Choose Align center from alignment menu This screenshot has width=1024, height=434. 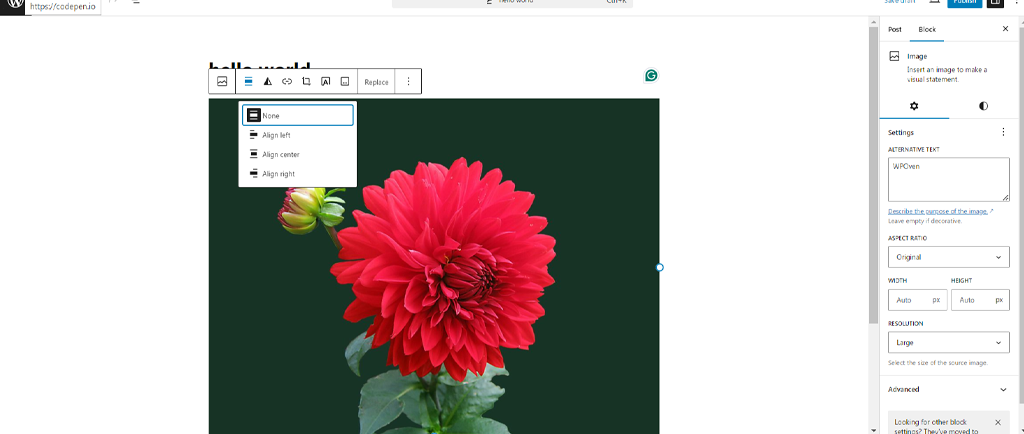point(298,155)
